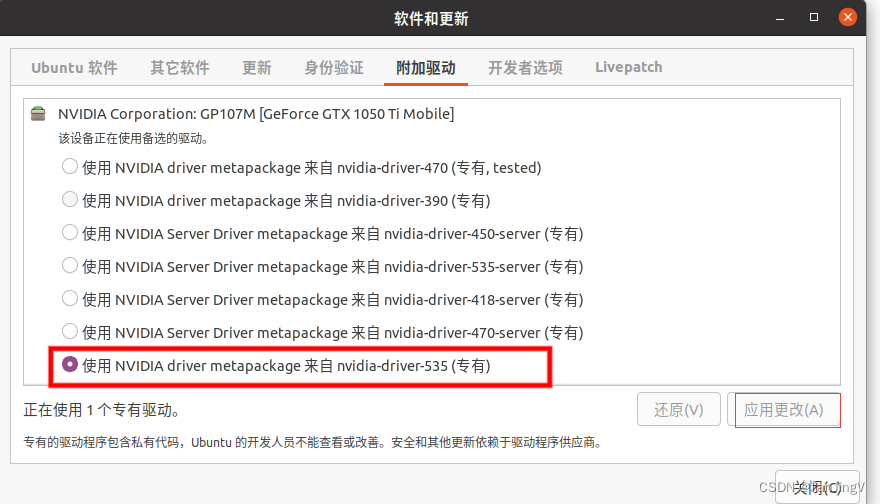The width and height of the screenshot is (880, 504).
Task: Go to the 更新 tab
Action: 256,68
